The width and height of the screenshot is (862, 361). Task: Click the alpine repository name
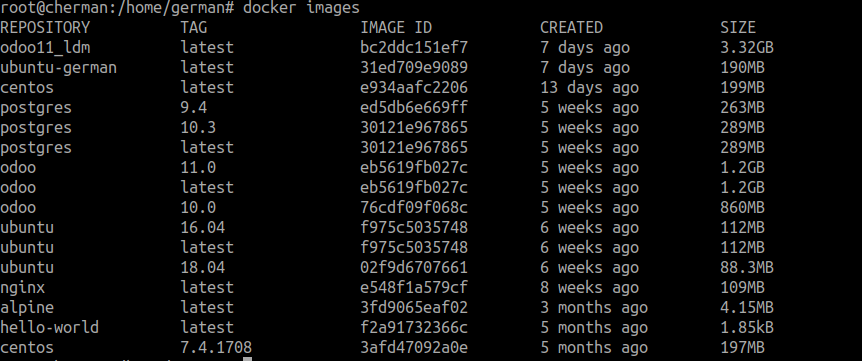point(27,308)
